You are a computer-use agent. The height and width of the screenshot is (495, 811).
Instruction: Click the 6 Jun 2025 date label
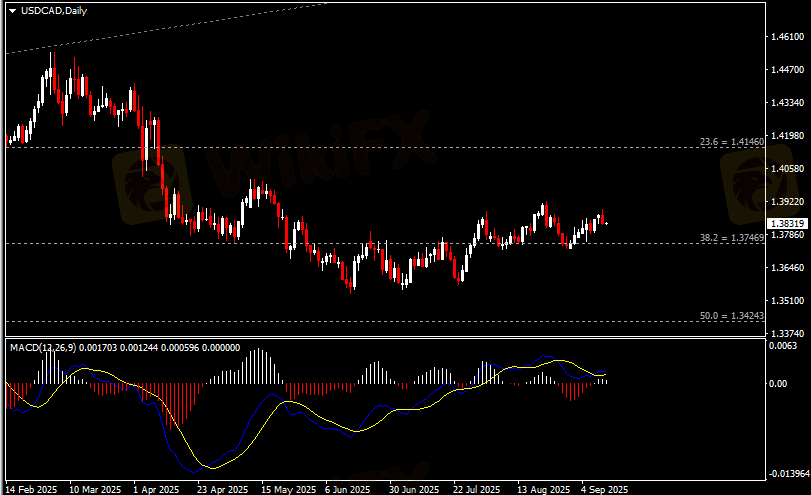click(347, 489)
